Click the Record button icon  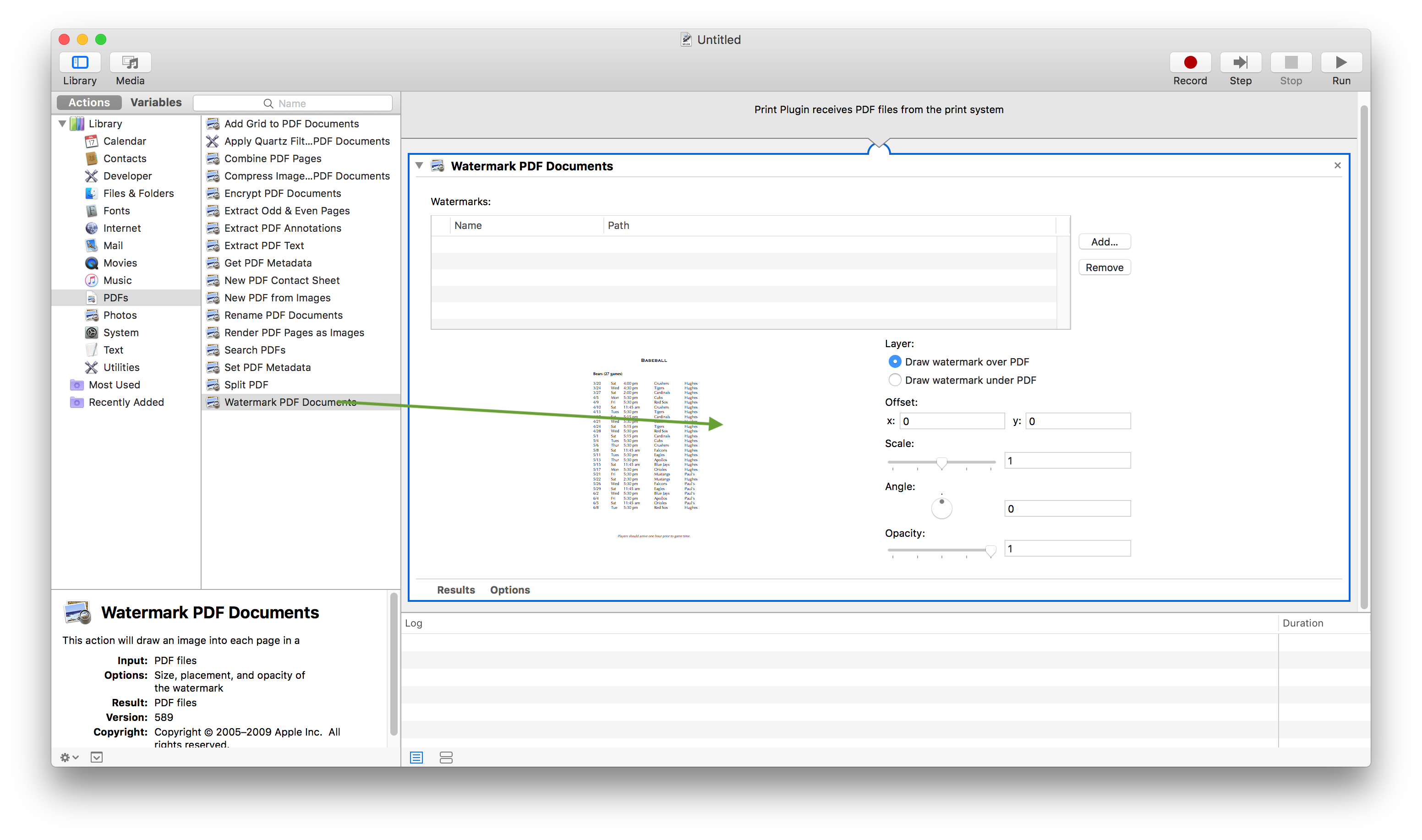[x=1190, y=62]
